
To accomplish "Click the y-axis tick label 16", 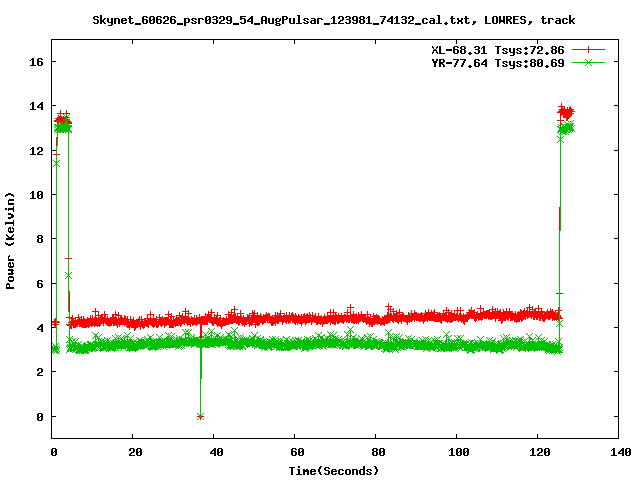I will tap(36, 62).
